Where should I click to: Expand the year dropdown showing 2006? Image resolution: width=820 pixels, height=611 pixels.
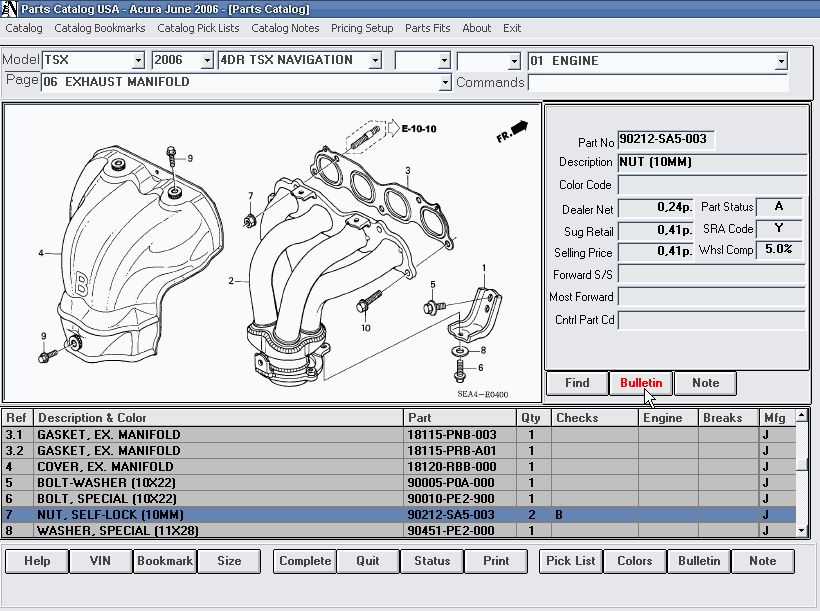pos(206,61)
